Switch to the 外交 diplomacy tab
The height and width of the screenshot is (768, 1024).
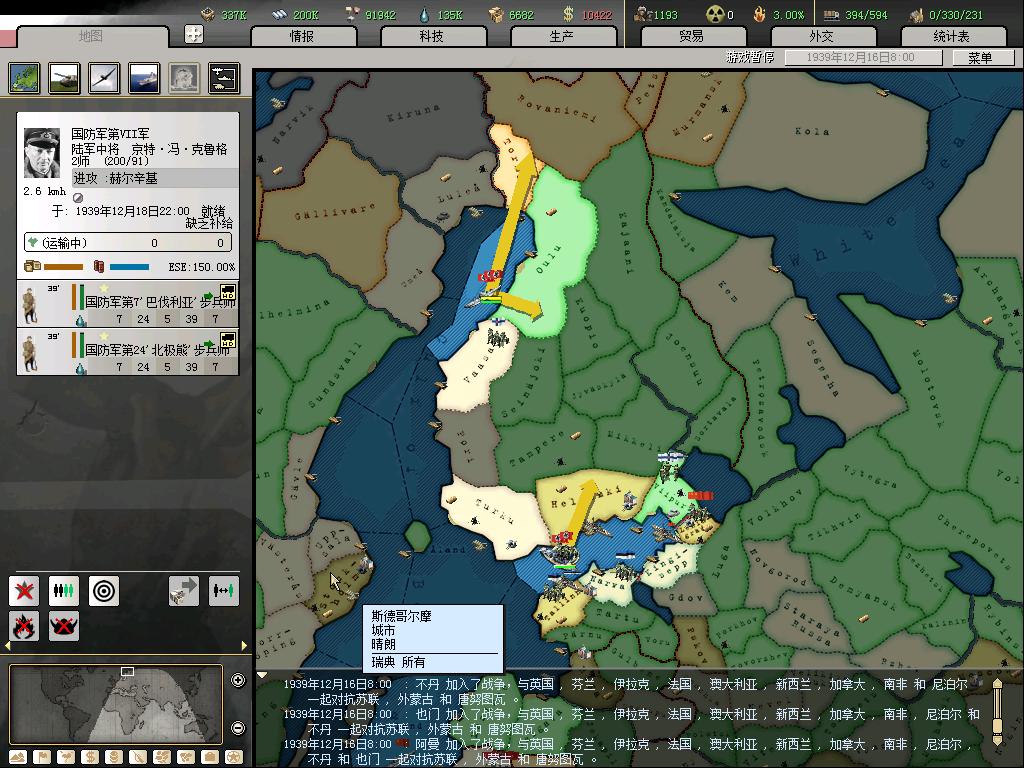[x=821, y=36]
